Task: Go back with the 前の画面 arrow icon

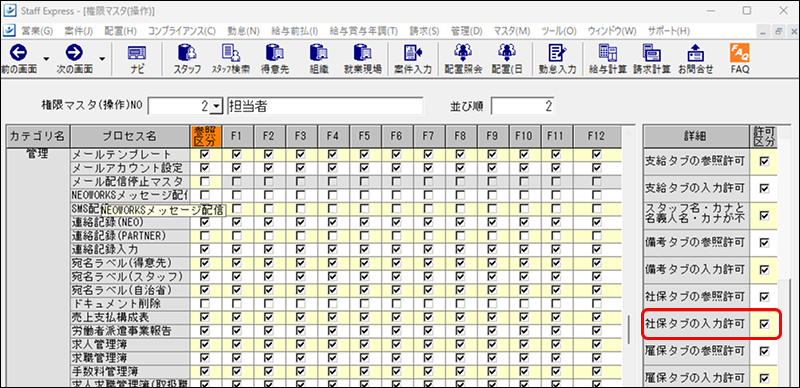Action: tap(18, 53)
